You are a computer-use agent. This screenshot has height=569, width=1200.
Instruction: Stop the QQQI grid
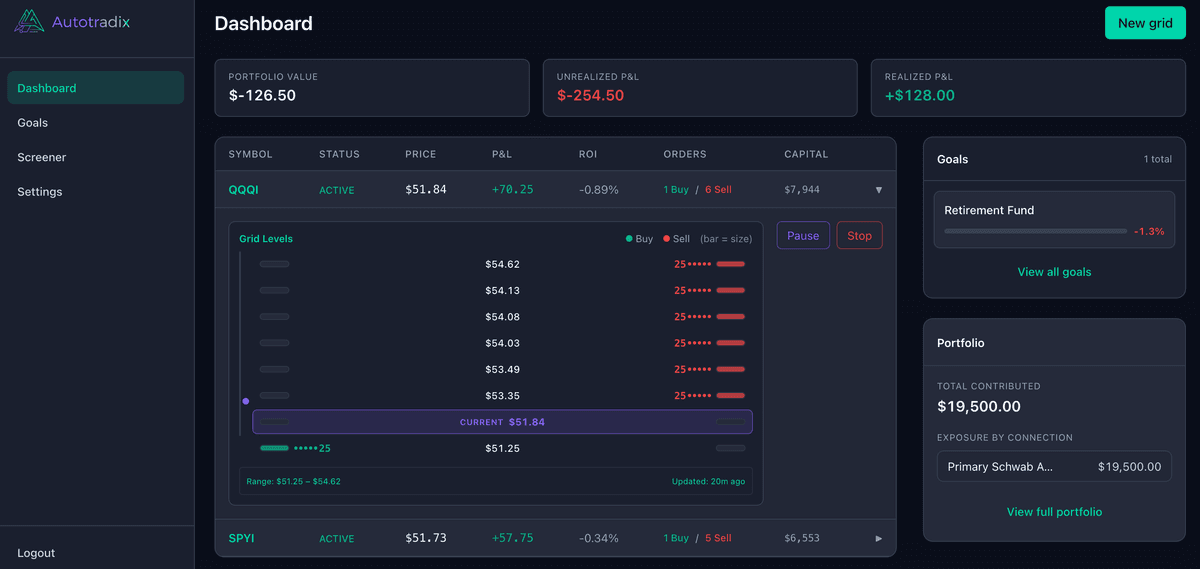pyautogui.click(x=859, y=236)
